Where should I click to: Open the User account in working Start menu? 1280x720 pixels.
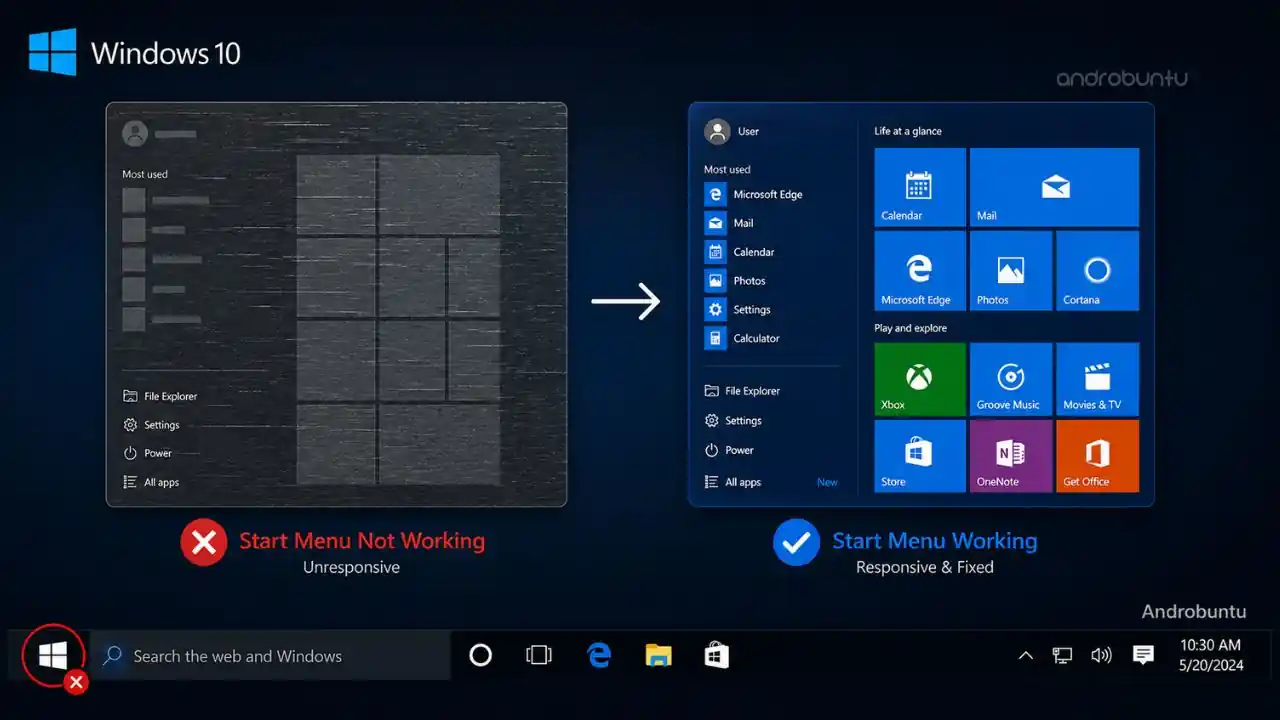732,131
